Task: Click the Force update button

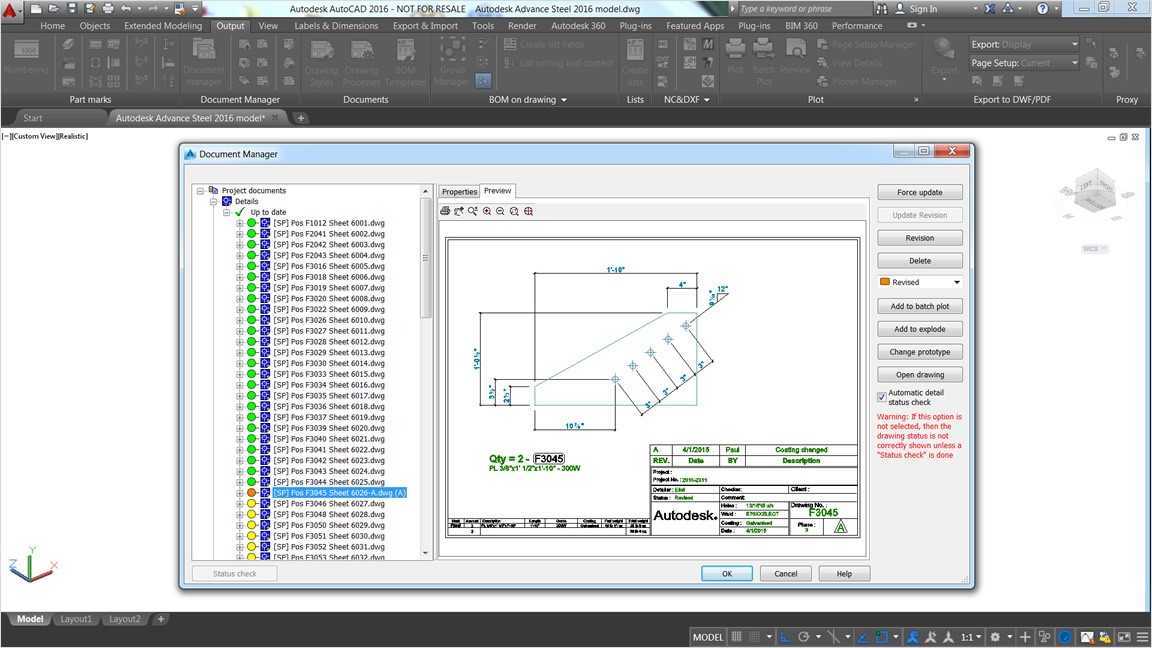Action: tap(920, 192)
